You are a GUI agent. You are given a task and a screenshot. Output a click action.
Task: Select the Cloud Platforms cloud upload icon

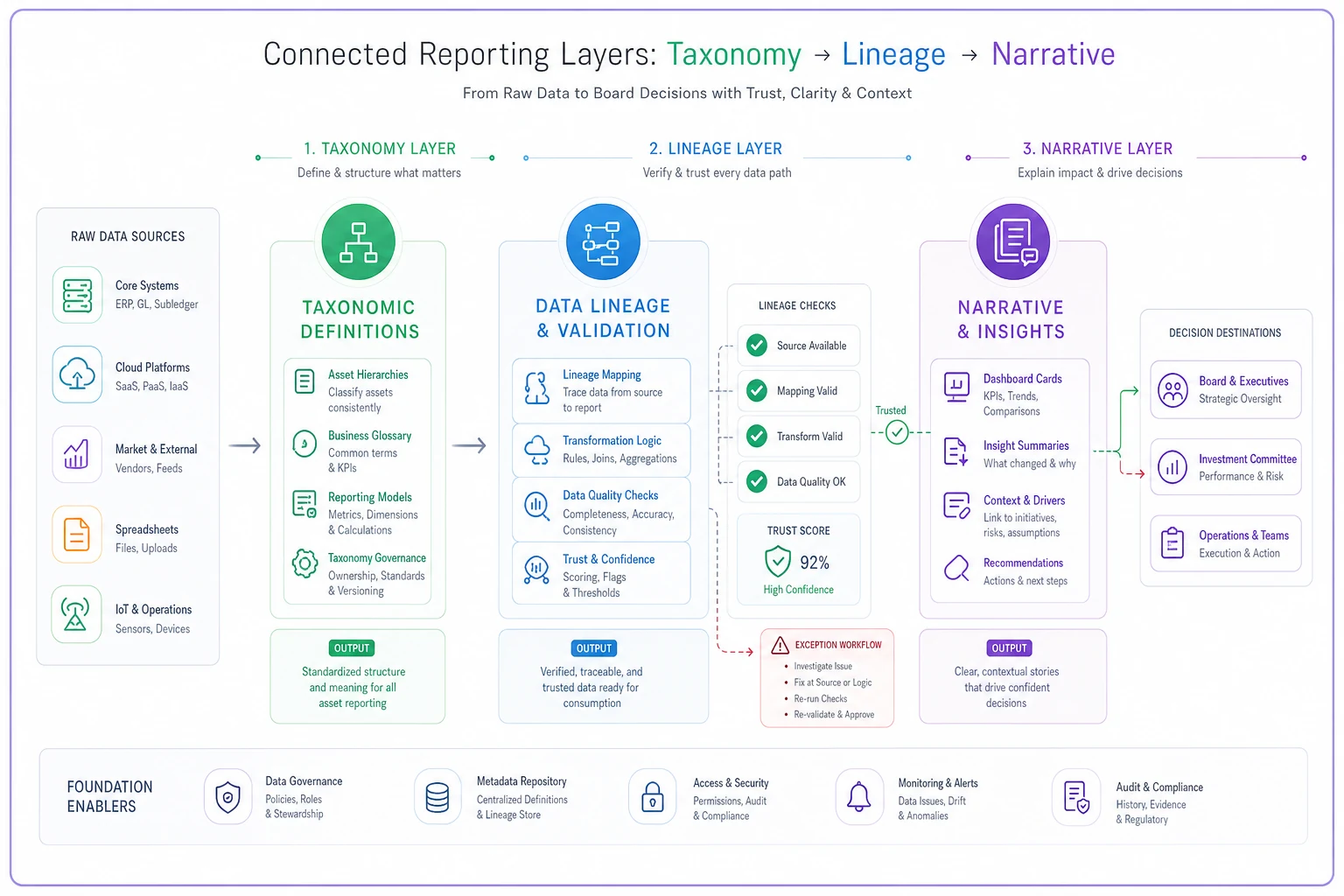[x=77, y=374]
